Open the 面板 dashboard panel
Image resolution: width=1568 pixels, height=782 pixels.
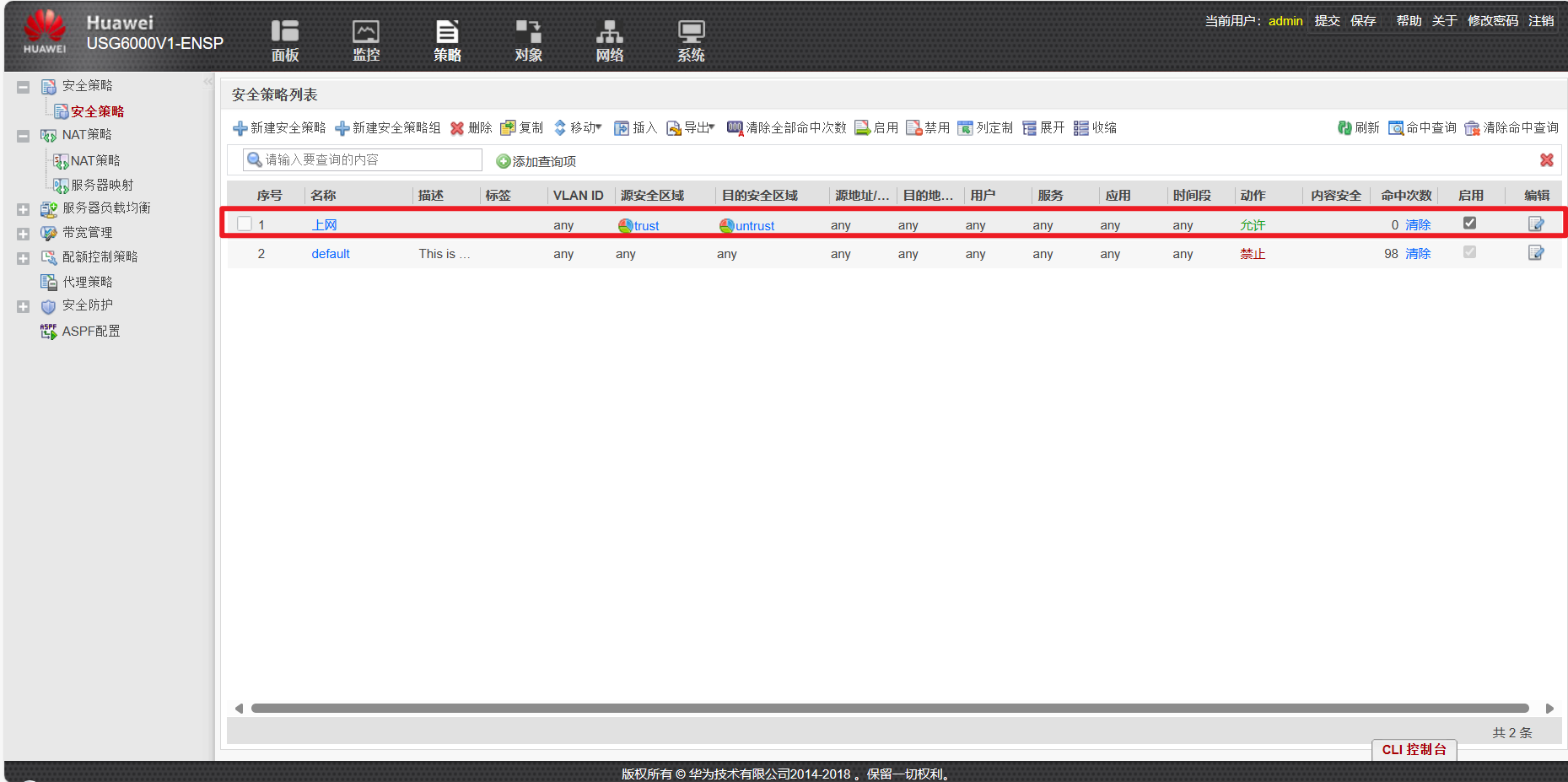click(284, 40)
